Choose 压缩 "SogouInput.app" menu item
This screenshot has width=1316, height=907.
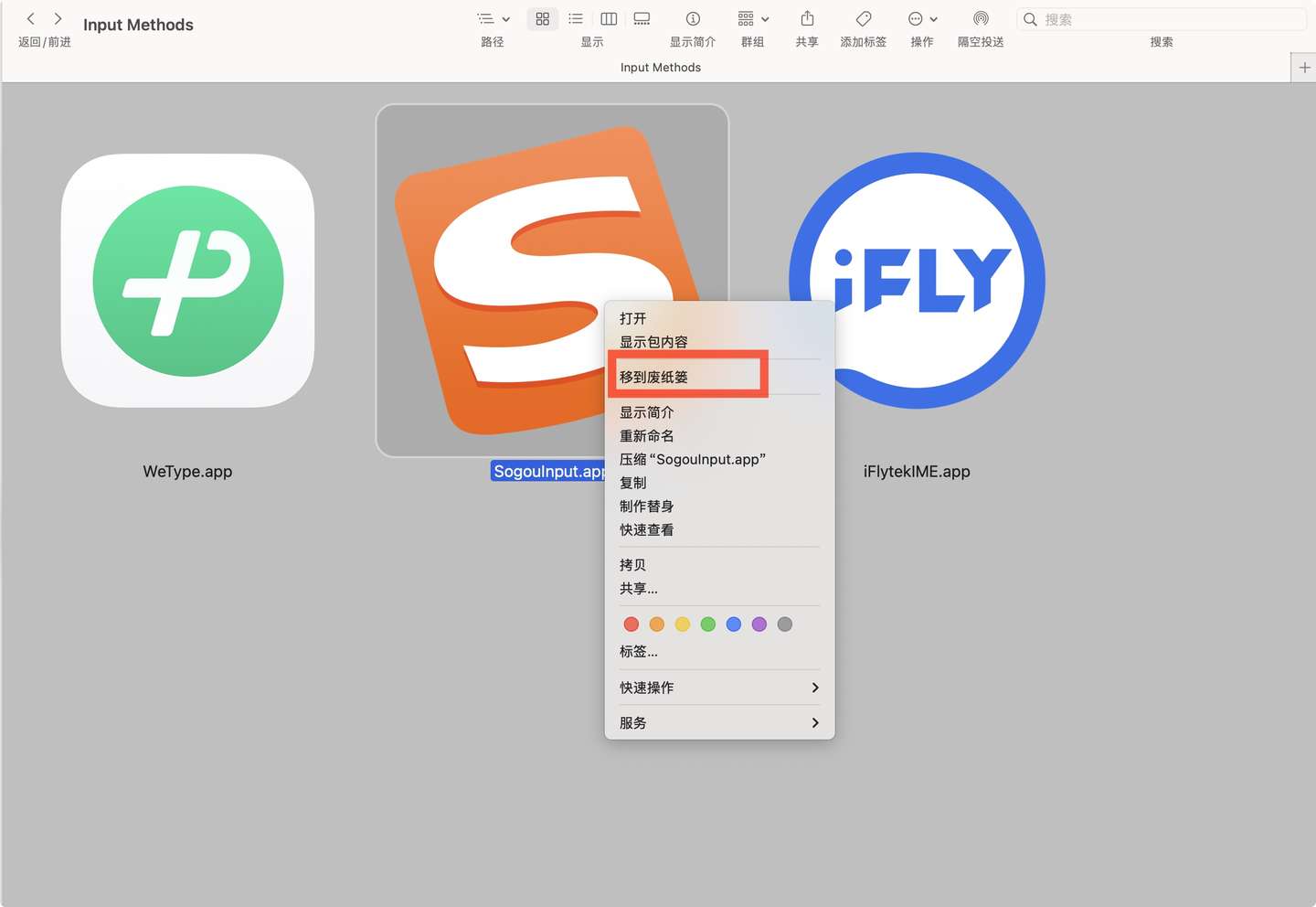[719, 459]
